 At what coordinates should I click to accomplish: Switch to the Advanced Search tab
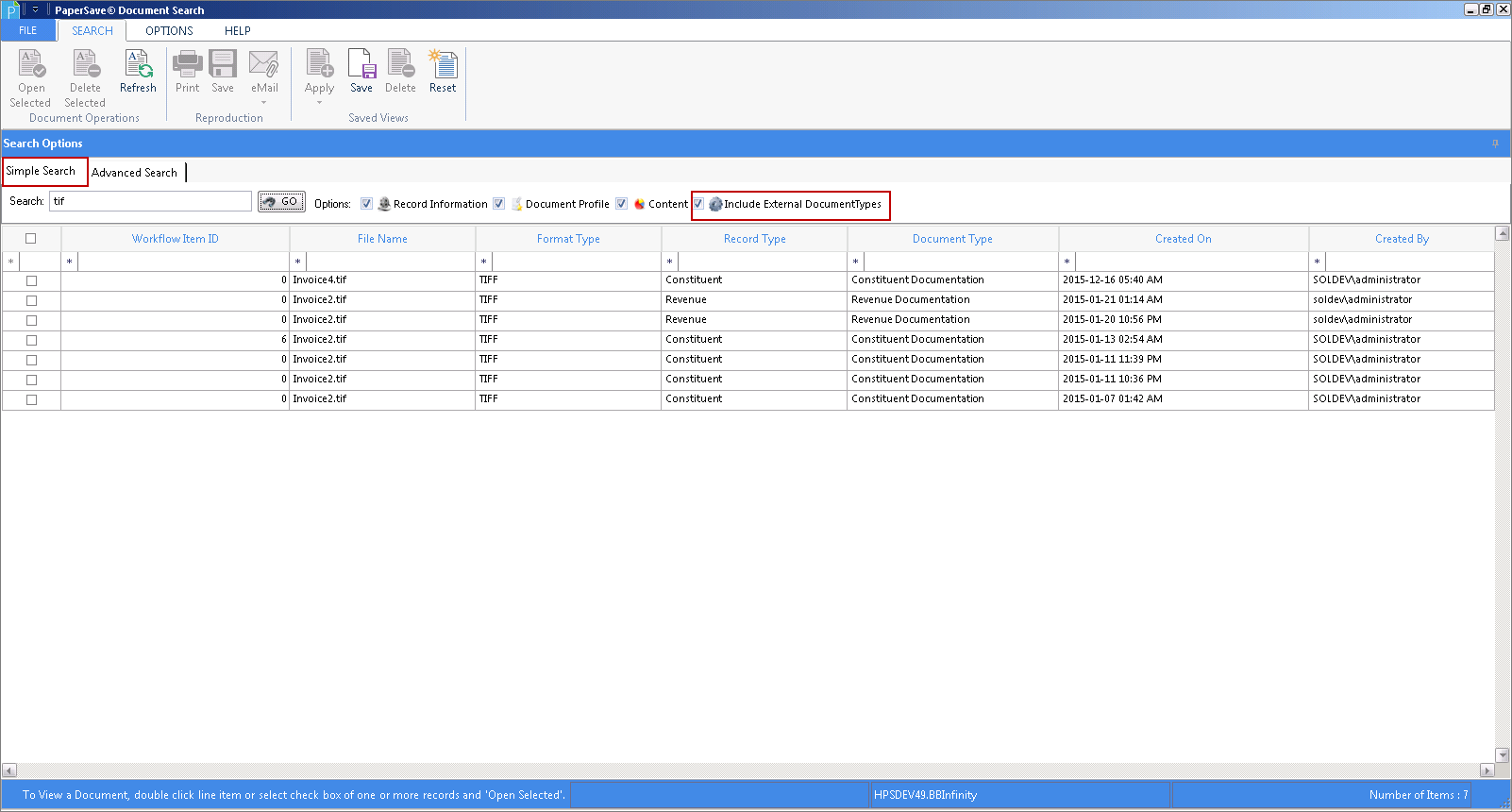(135, 173)
